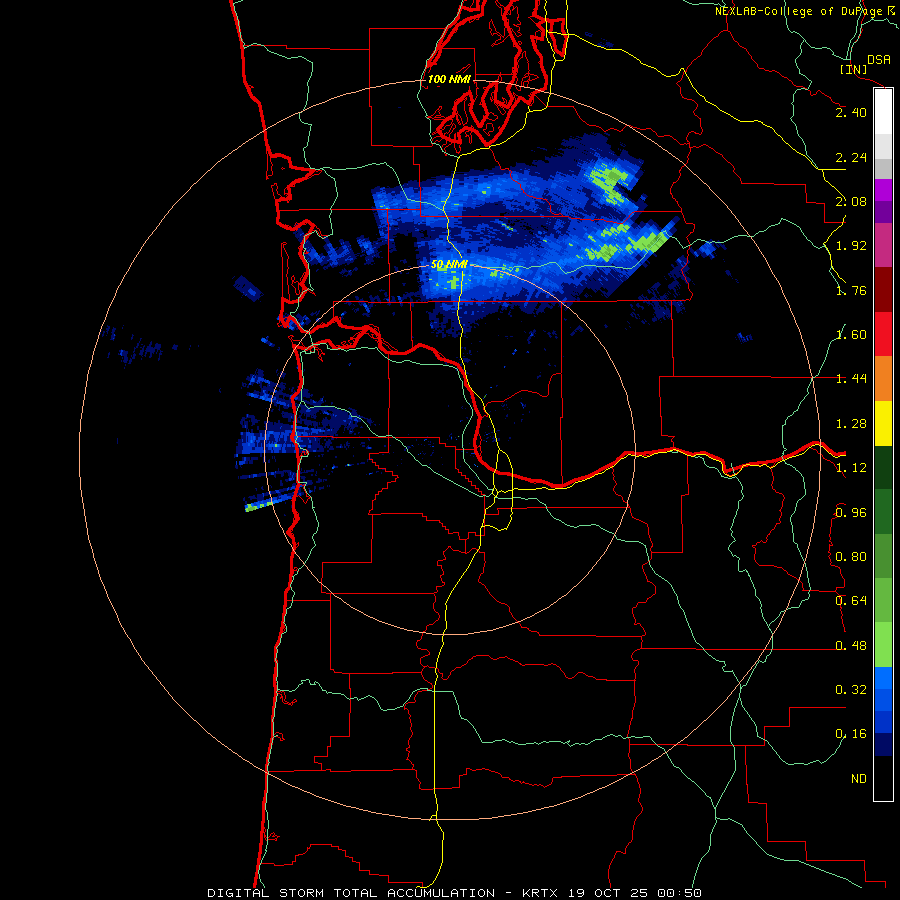
Task: Click the ND legend label
Action: click(859, 779)
